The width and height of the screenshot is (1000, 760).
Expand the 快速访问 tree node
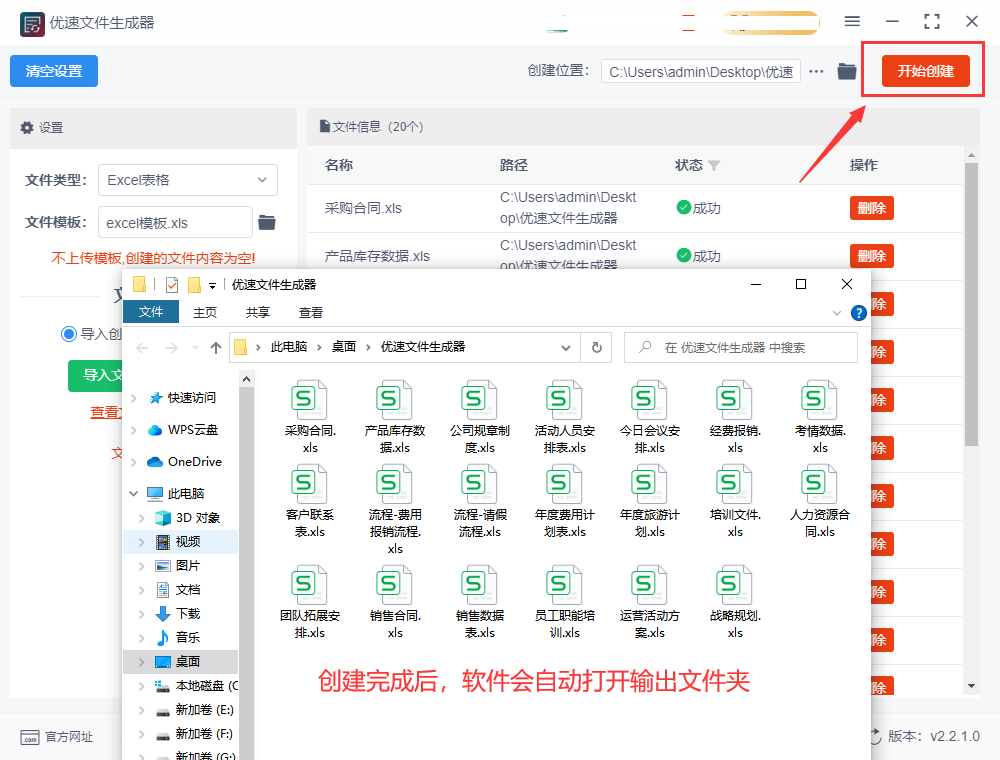pos(134,398)
